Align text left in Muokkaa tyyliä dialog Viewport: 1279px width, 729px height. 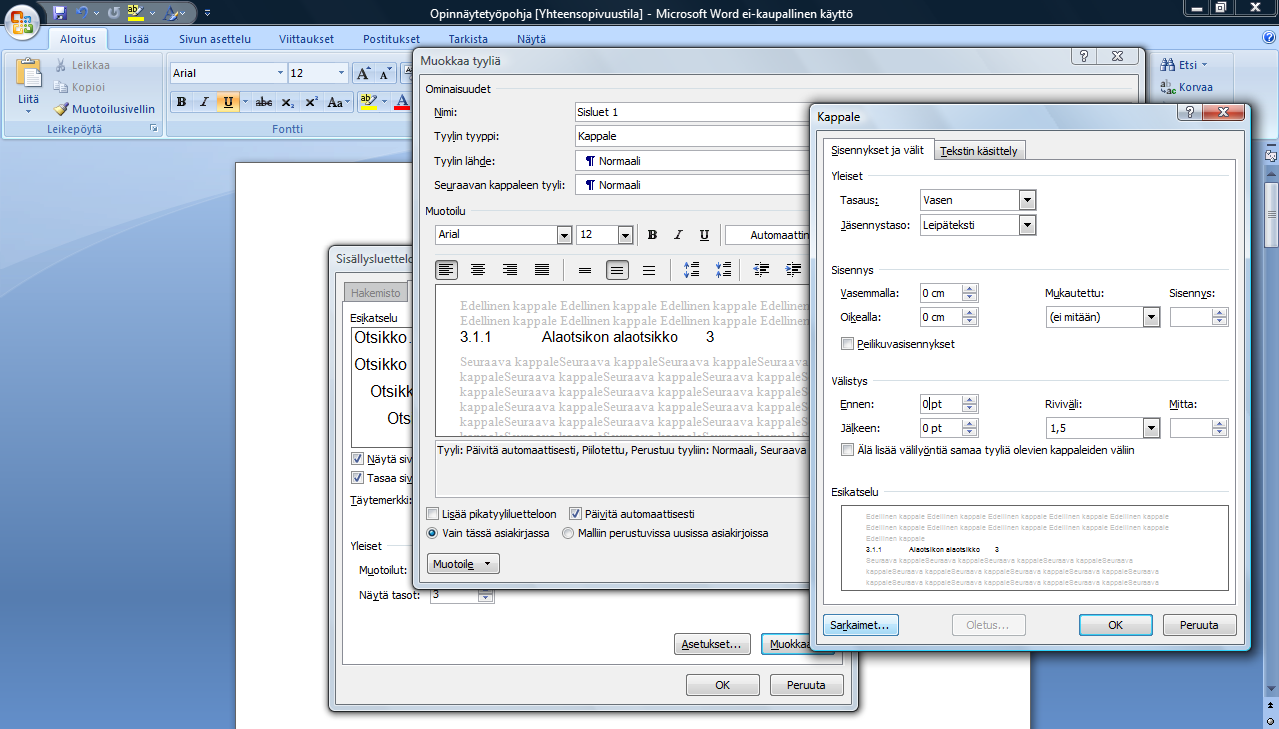(446, 270)
